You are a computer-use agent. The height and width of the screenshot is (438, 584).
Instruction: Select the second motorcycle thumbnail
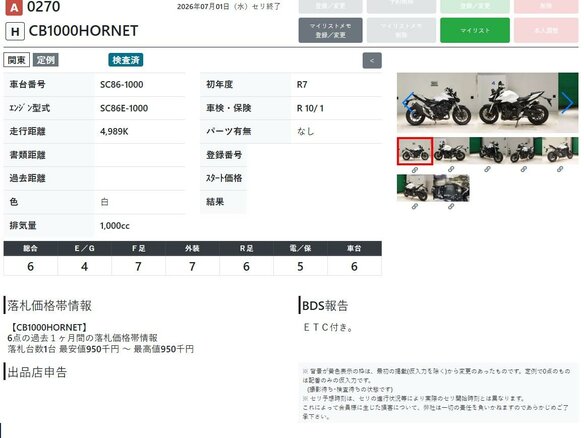451,151
